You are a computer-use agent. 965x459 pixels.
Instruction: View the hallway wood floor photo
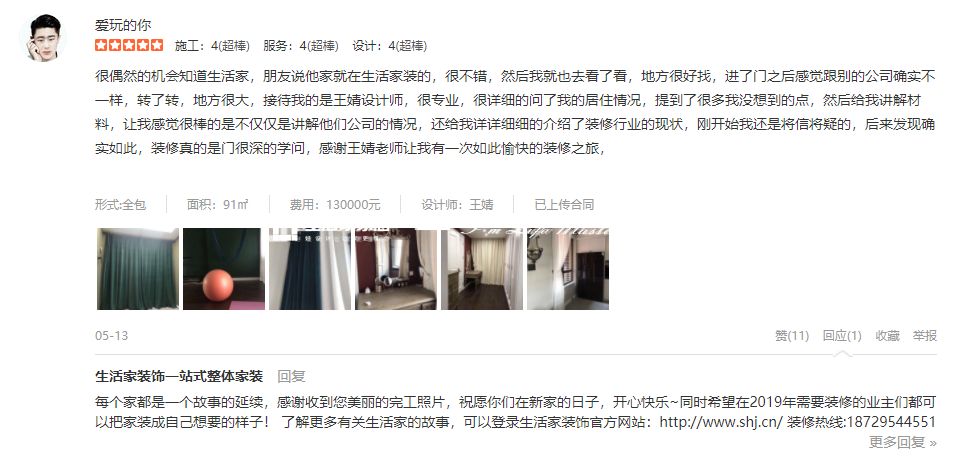point(482,269)
